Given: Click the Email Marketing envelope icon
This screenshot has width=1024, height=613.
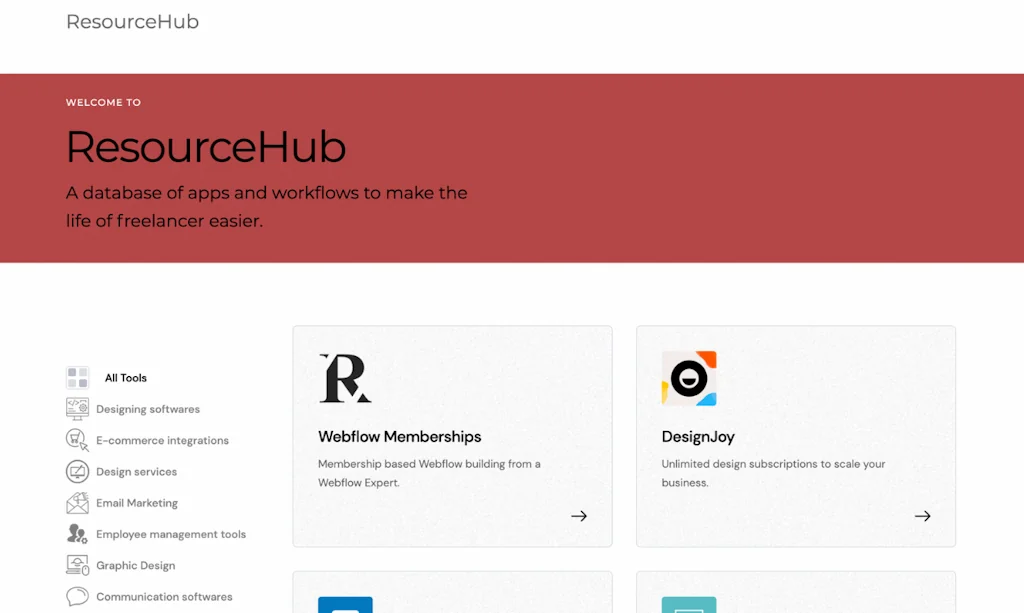Looking at the screenshot, I should (x=77, y=503).
